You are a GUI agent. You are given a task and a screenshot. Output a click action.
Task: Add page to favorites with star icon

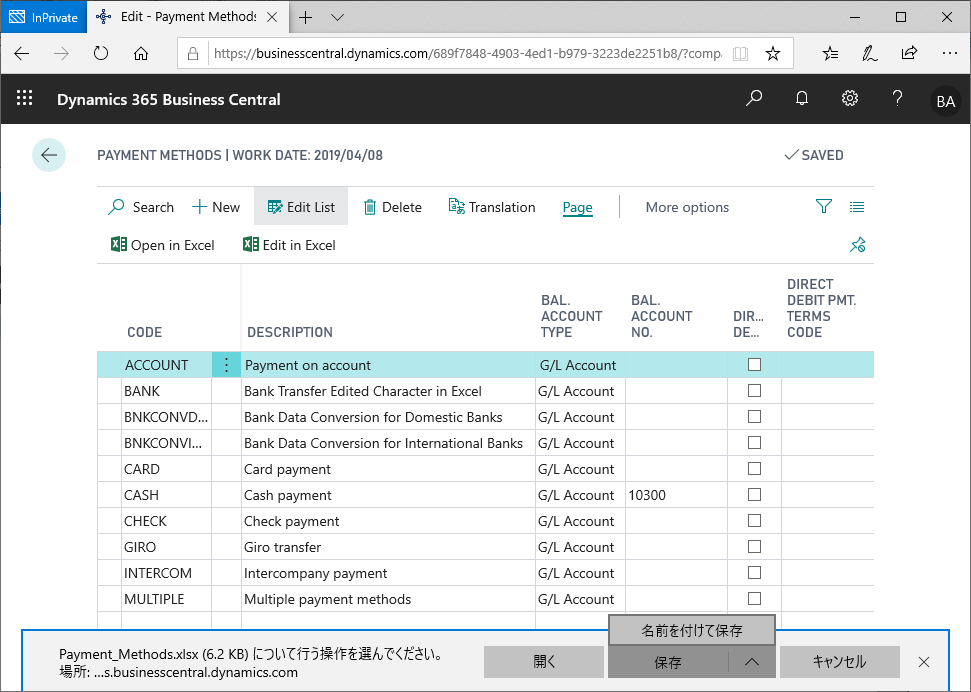click(x=773, y=53)
